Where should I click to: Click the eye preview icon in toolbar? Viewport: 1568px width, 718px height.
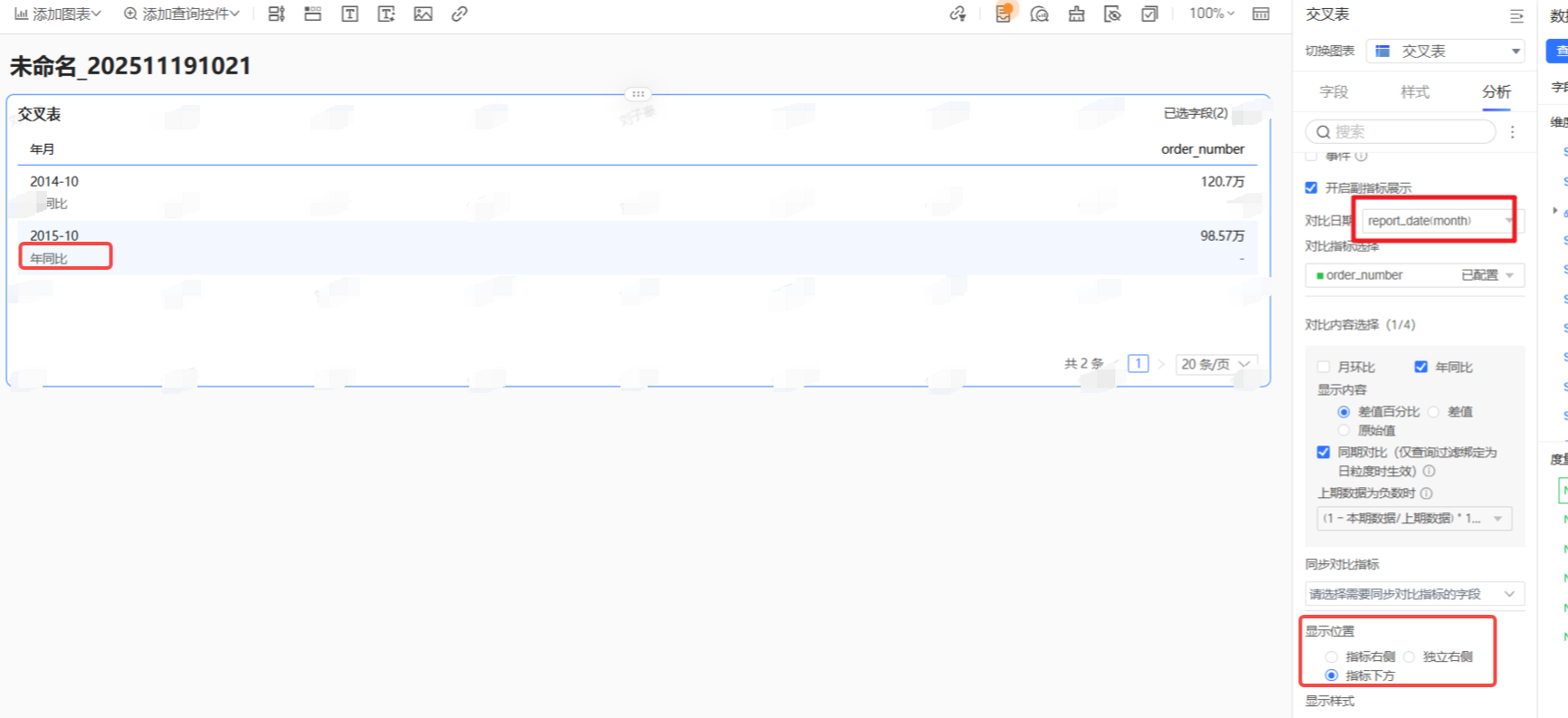[x=1112, y=14]
